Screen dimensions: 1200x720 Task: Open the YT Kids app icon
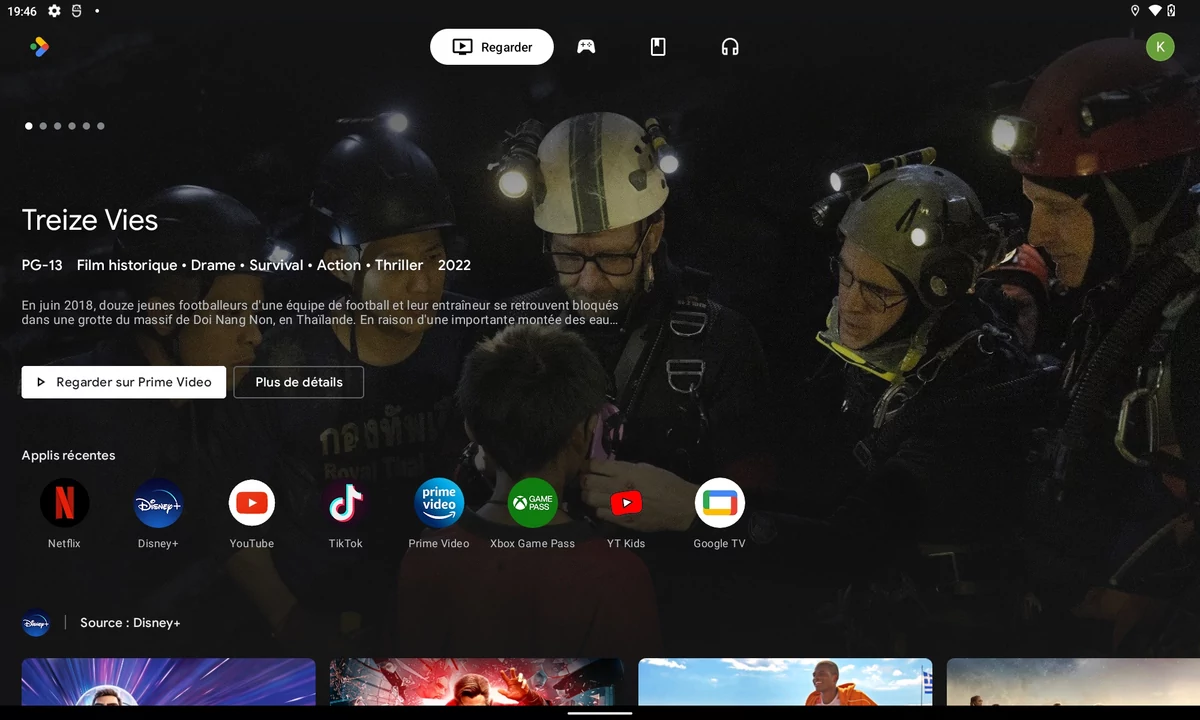tap(626, 502)
